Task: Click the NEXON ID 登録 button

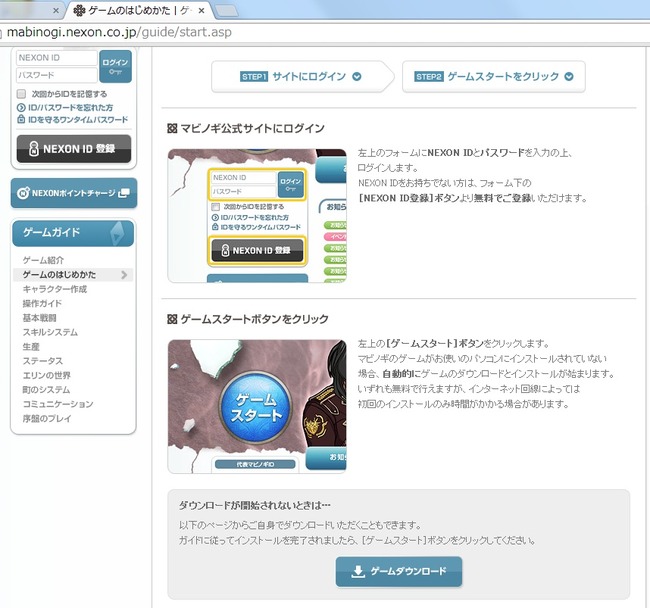Action: pyautogui.click(x=74, y=149)
